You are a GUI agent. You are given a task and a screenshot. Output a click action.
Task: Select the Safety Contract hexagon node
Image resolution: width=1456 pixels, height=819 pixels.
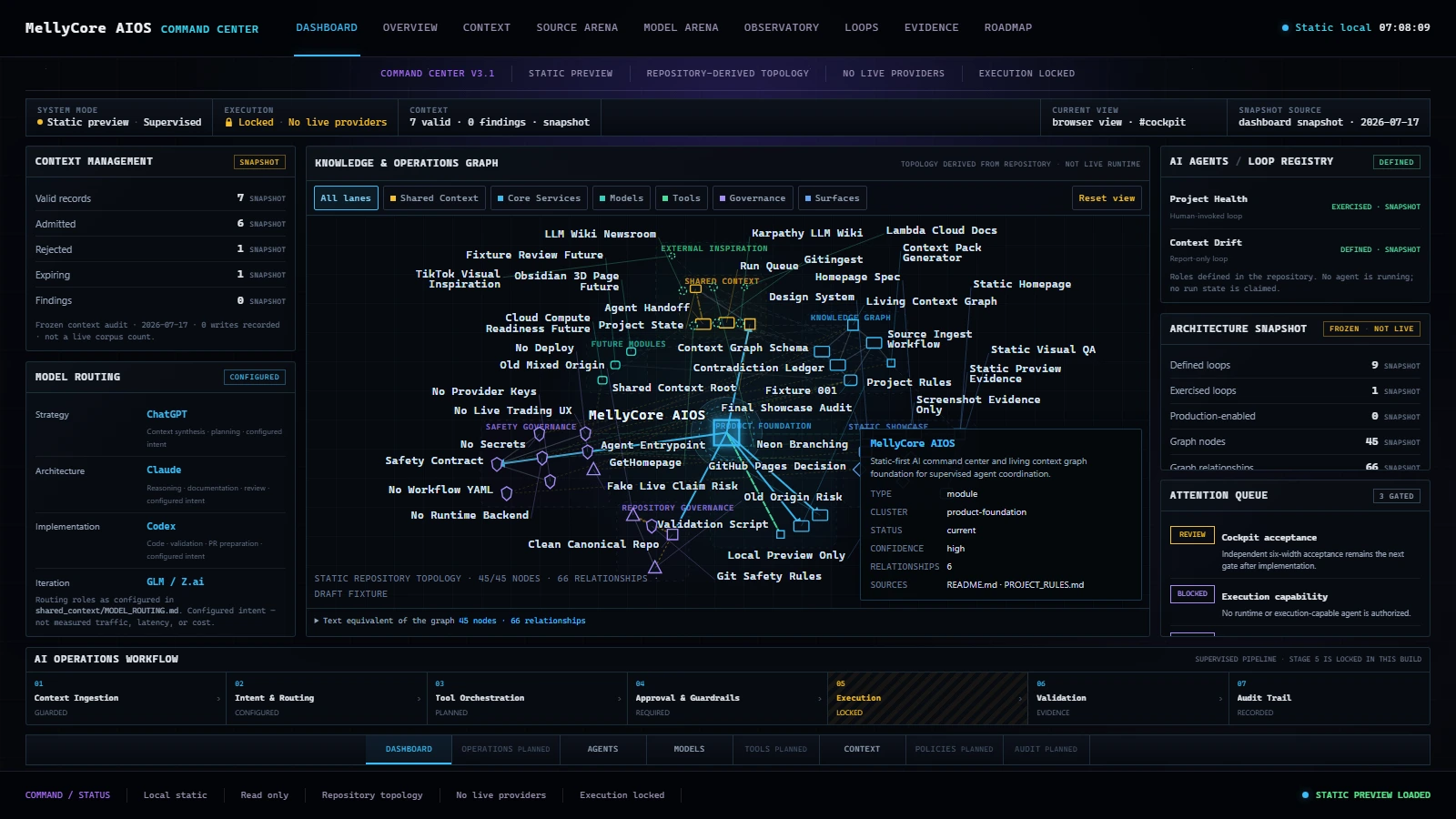pyautogui.click(x=498, y=464)
